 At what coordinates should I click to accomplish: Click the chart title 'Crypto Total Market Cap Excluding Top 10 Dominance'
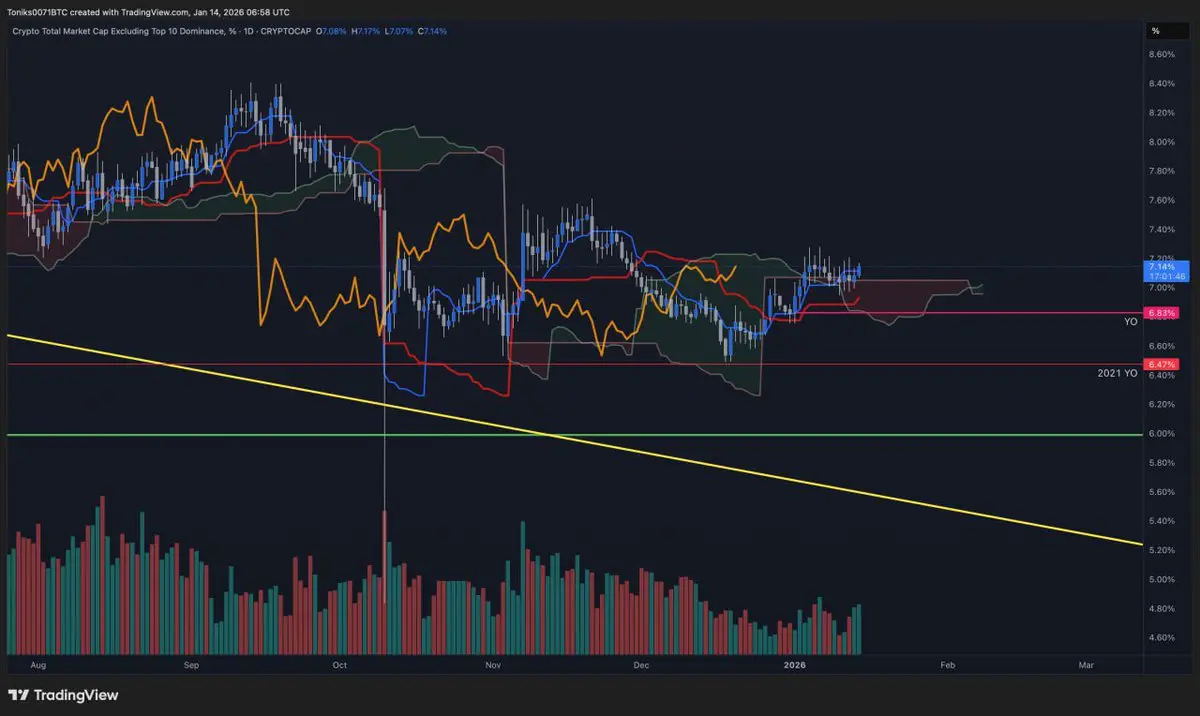coord(120,31)
